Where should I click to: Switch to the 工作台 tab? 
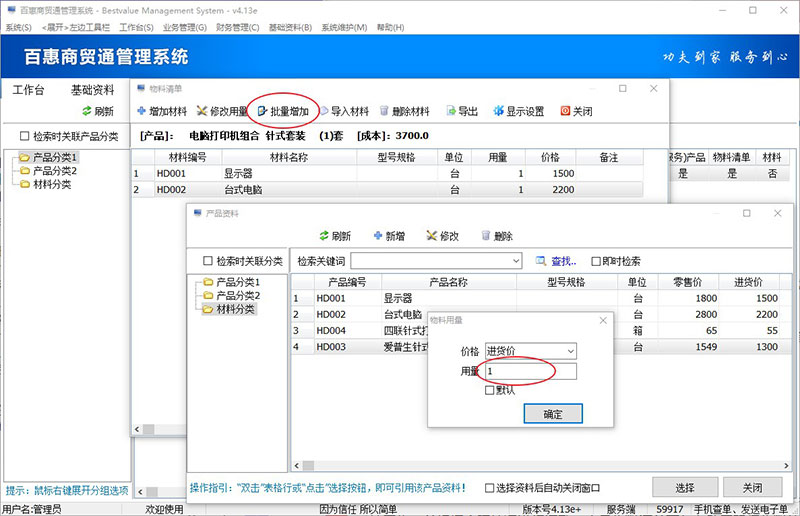pyautogui.click(x=28, y=90)
